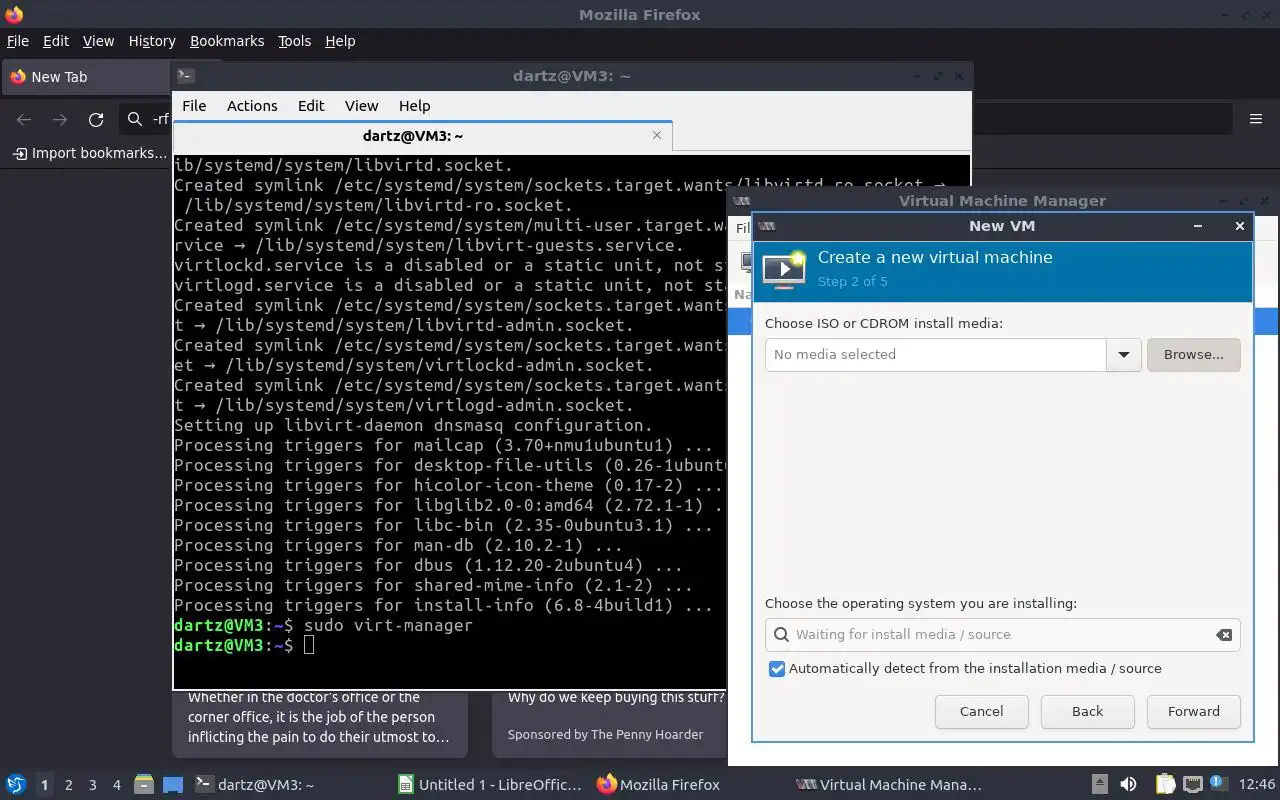Click the terminal window title bar icon
This screenshot has height=800, width=1280.
pyautogui.click(x=185, y=76)
